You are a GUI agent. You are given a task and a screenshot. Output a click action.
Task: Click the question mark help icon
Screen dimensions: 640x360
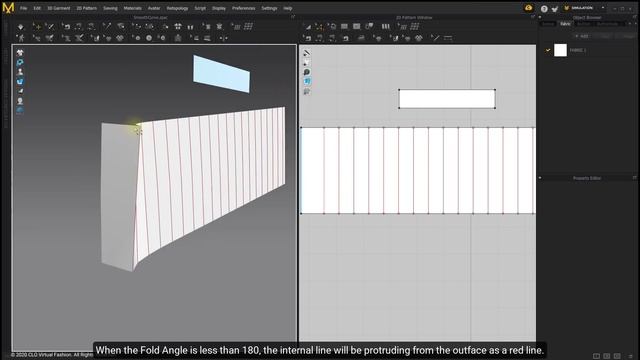tap(544, 8)
